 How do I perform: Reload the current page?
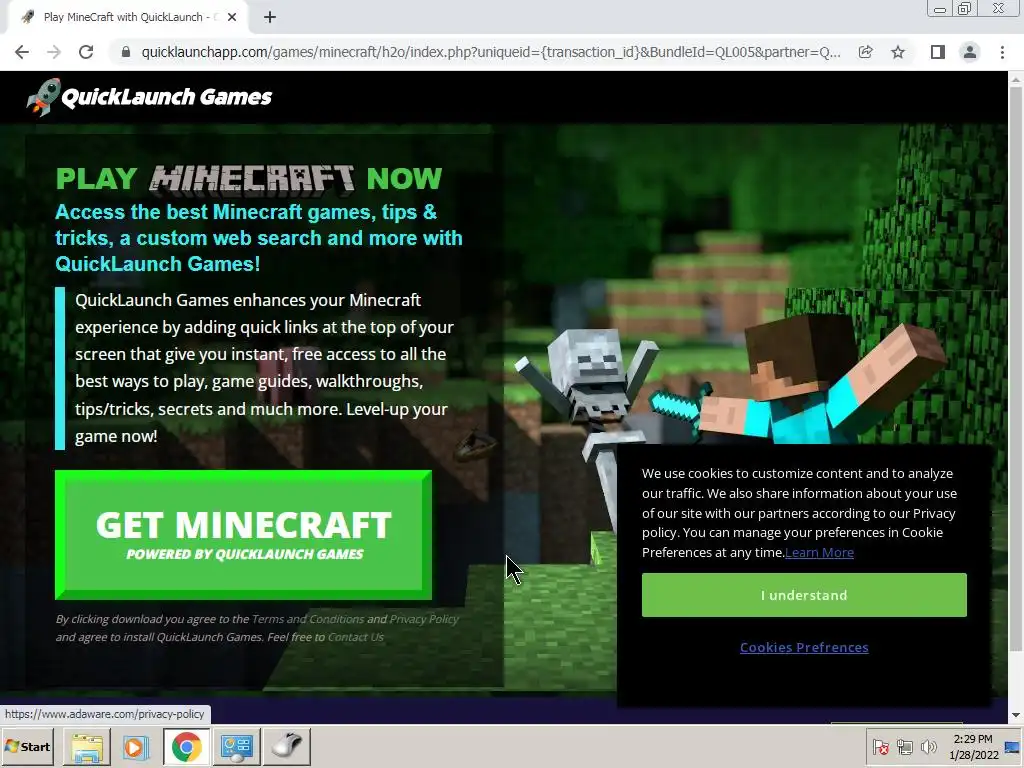86,52
